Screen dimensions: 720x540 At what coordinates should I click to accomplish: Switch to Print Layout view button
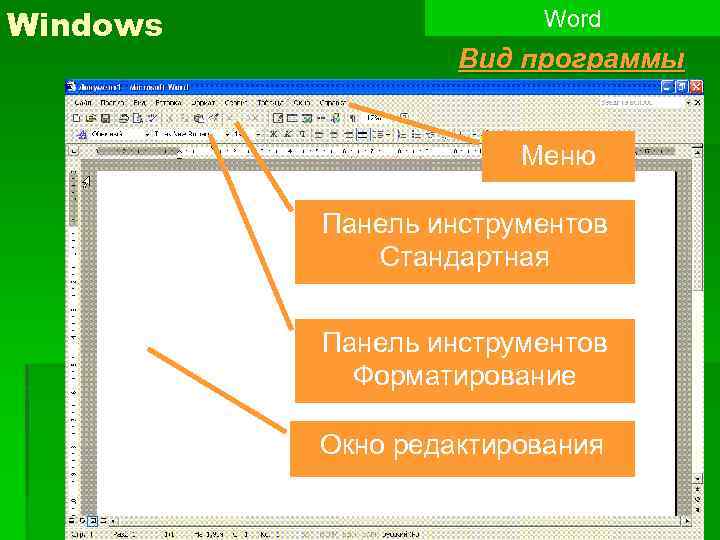93,520
